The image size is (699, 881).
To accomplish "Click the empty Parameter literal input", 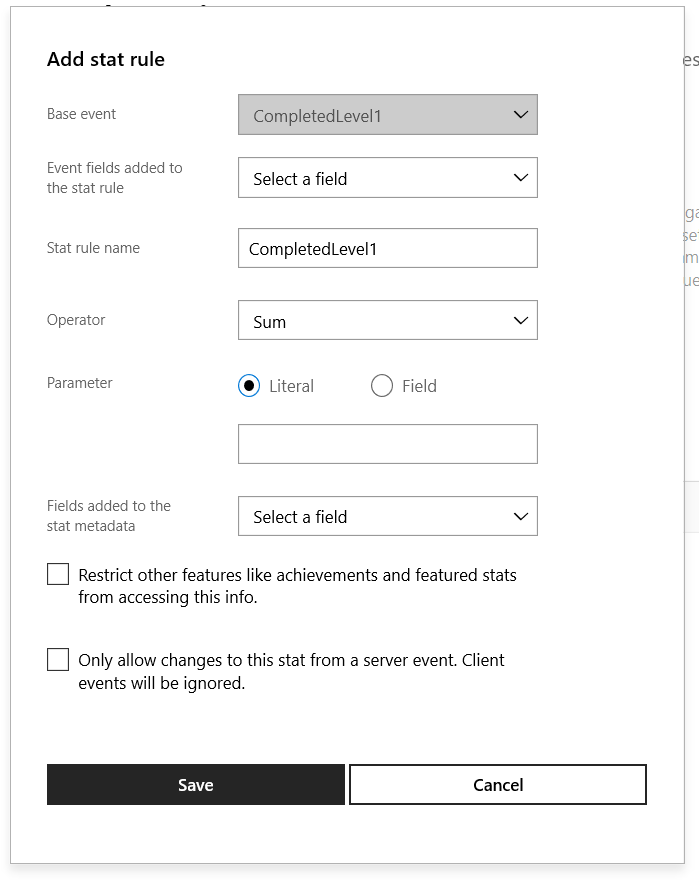I will (388, 443).
